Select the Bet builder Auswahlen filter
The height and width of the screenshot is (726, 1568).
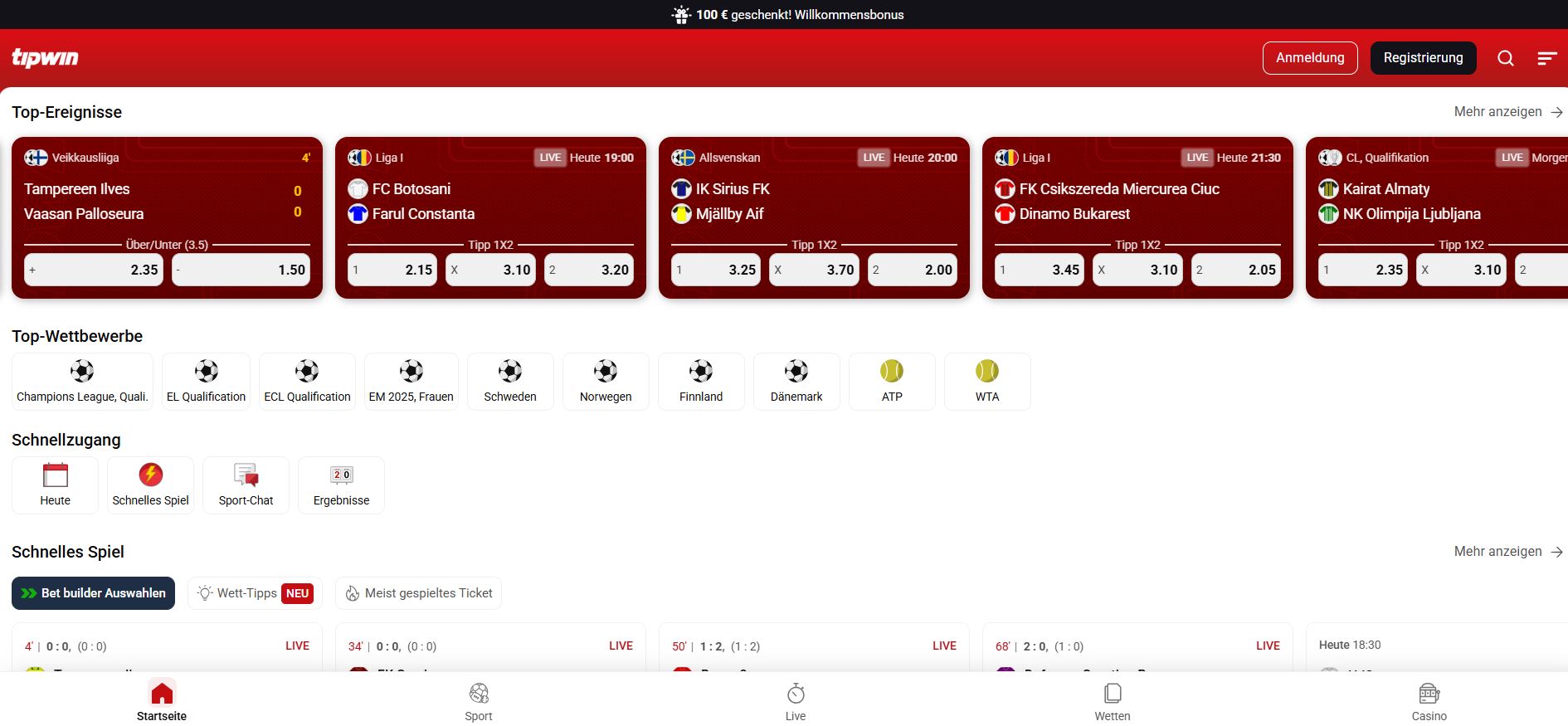pos(94,593)
